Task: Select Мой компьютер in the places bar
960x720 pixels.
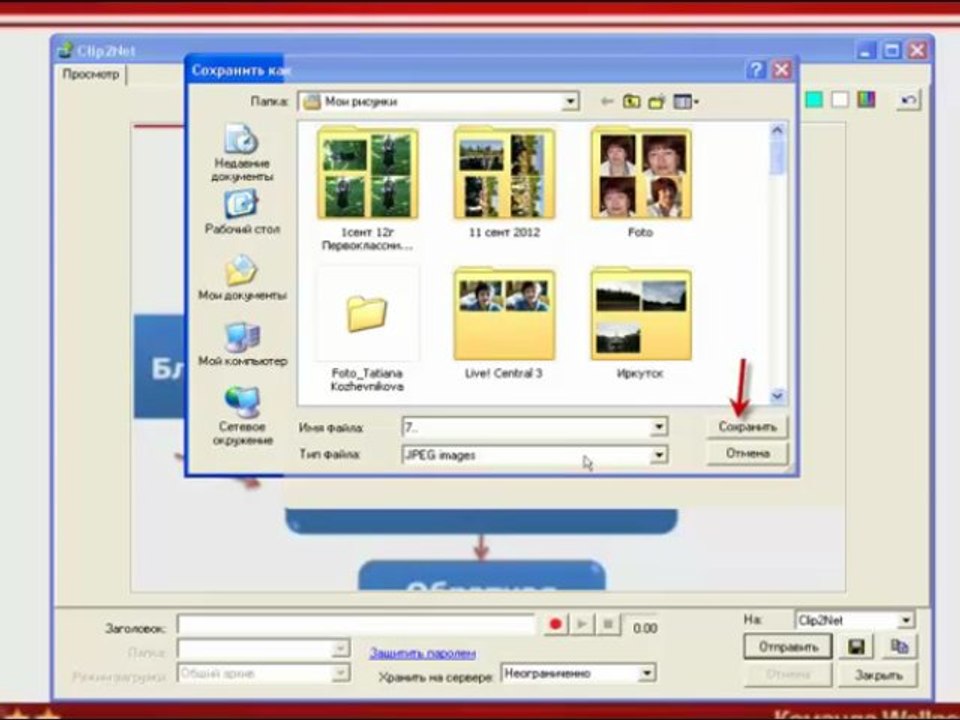Action: click(242, 344)
